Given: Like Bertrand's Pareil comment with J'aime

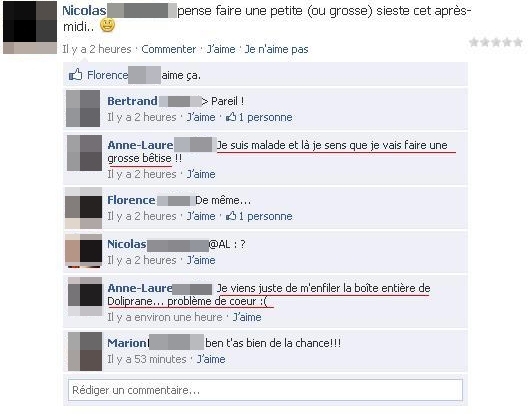Looking at the screenshot, I should 201,117.
